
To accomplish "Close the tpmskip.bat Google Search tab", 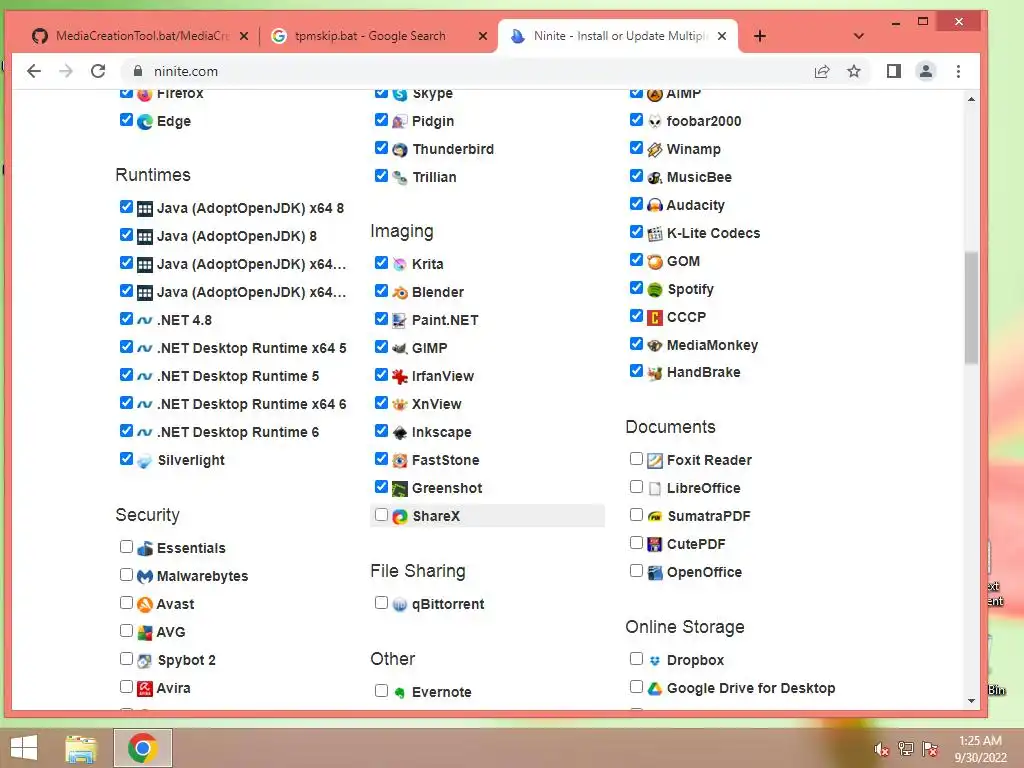I will click(x=483, y=36).
